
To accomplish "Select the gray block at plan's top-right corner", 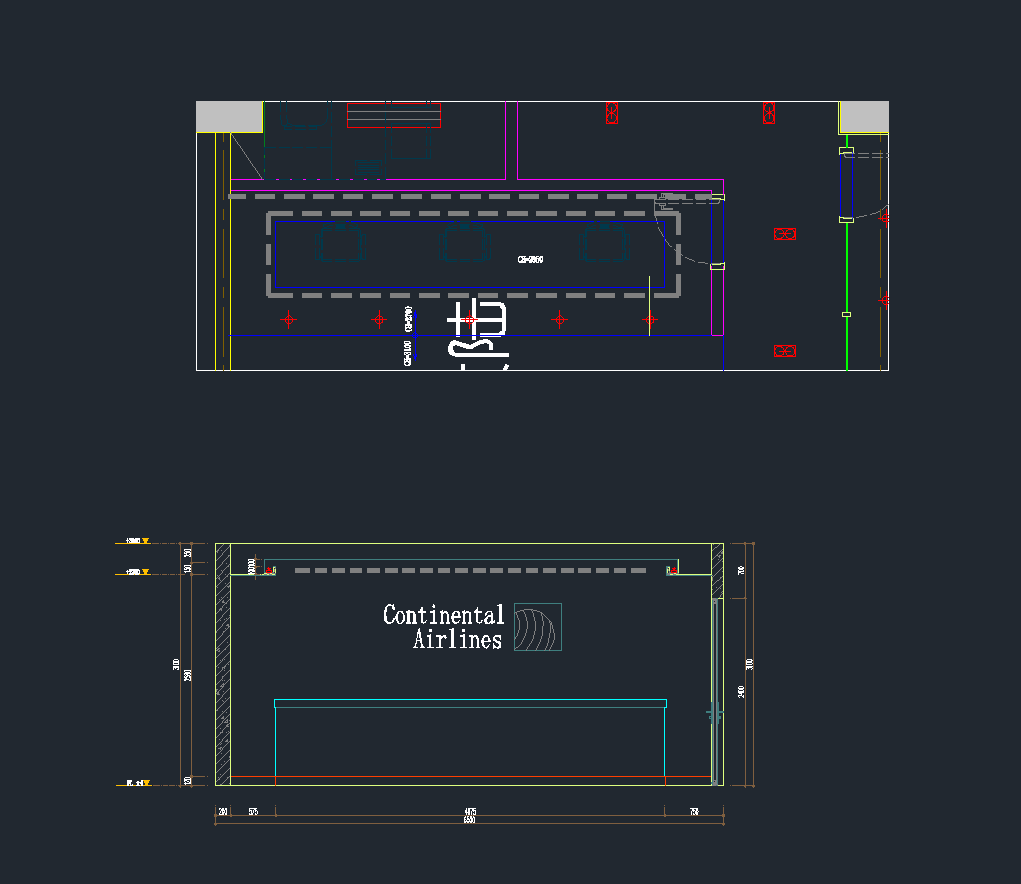I will [863, 117].
